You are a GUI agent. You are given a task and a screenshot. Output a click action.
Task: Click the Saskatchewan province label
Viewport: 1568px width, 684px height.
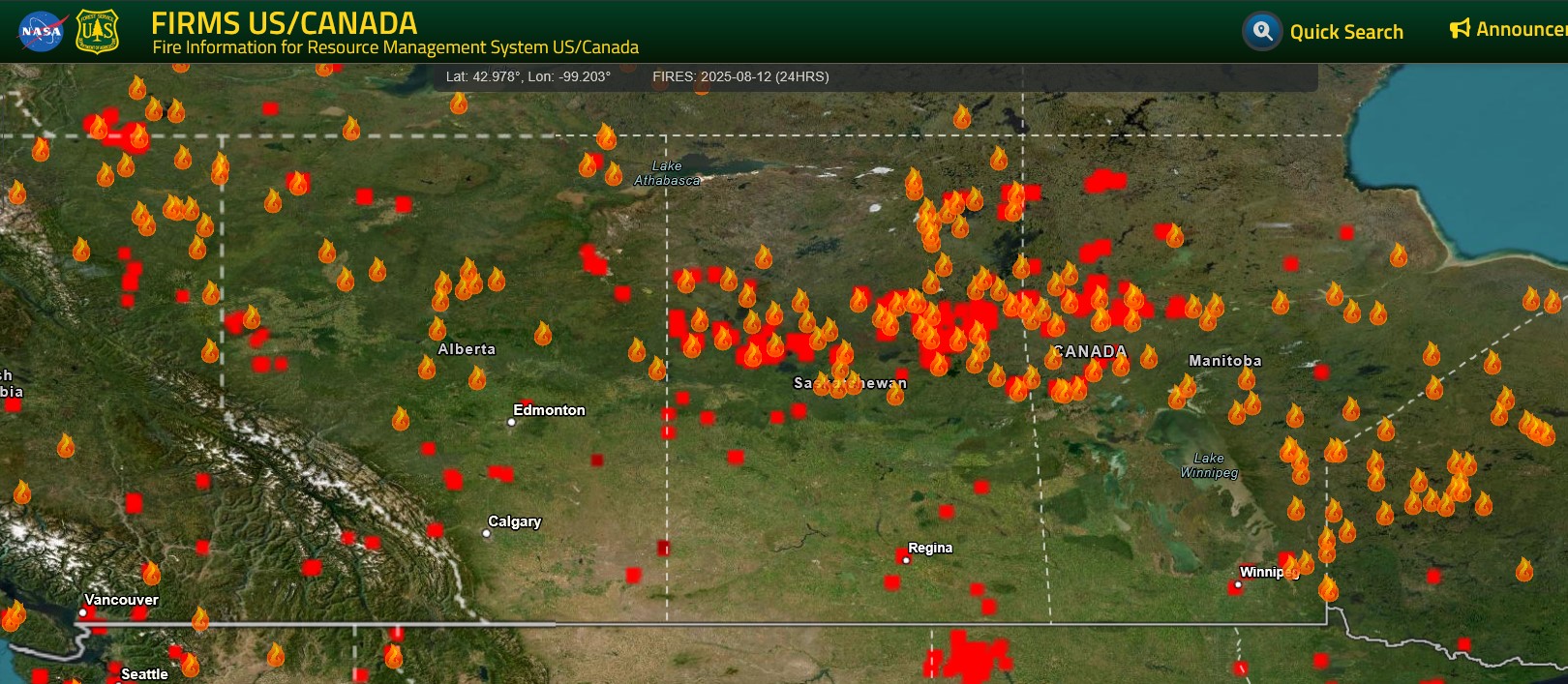tap(851, 383)
